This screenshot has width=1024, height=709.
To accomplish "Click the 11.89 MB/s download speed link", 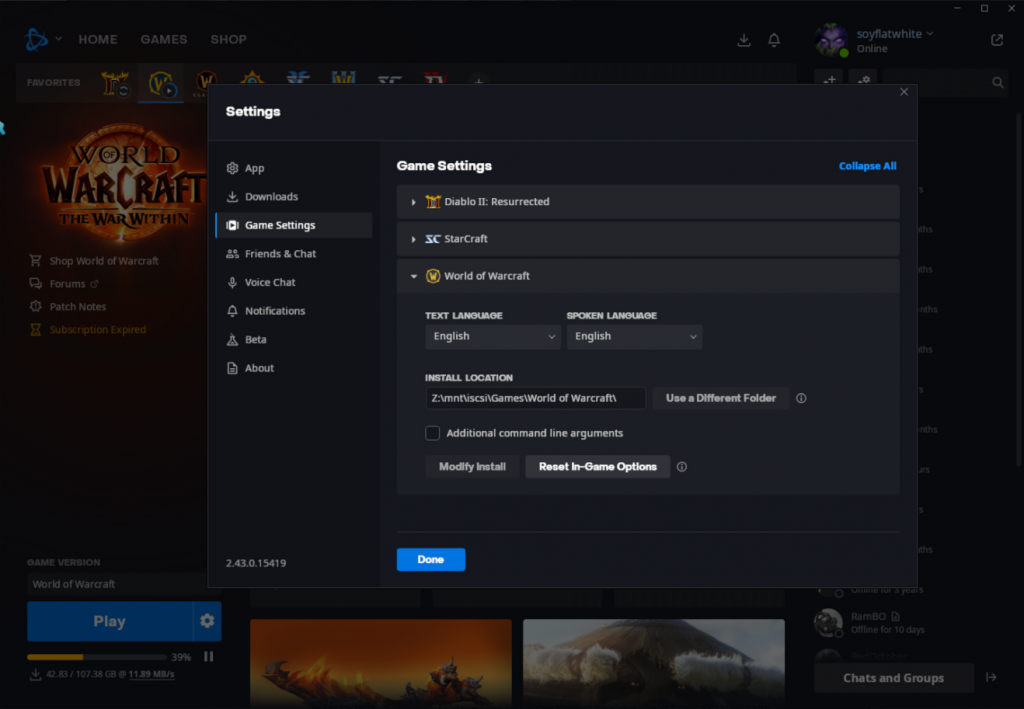I will point(152,674).
